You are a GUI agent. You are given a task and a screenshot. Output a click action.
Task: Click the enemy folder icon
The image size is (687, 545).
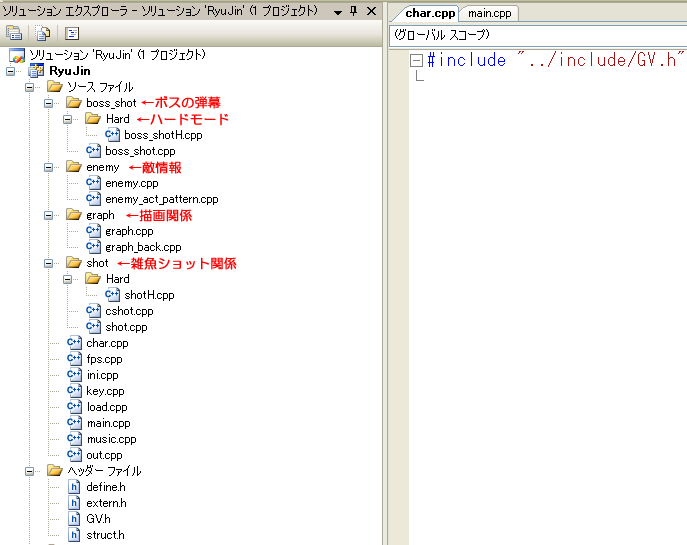coord(74,166)
